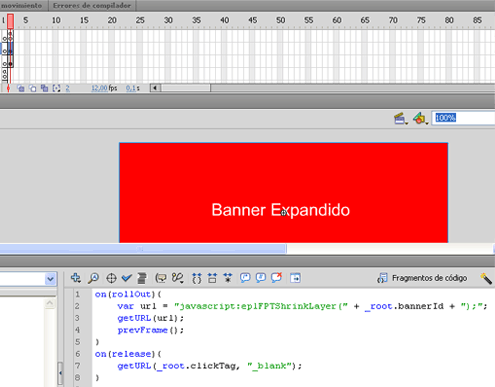Click the timeline horizontal scrollbar thumb
495x387 pixels.
185,88
